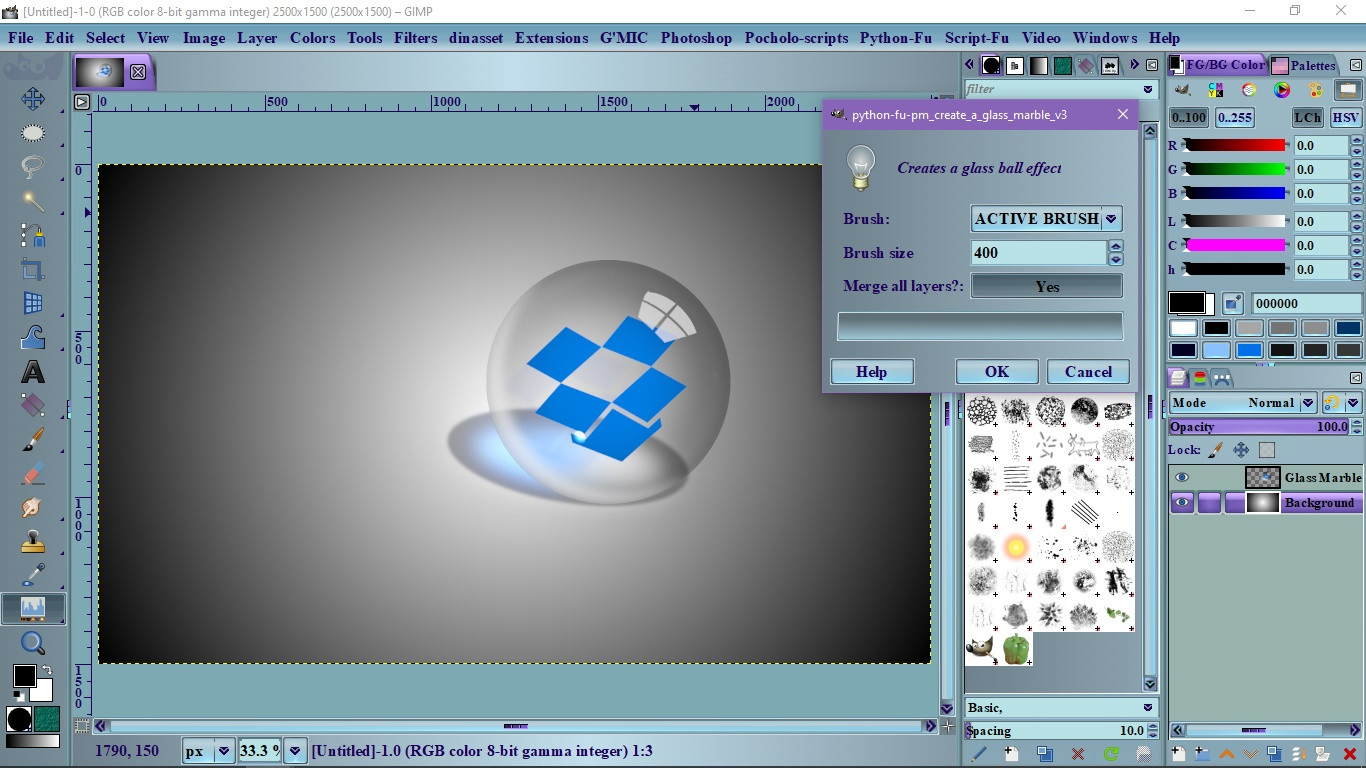Switch color model to LCh
This screenshot has width=1366, height=768.
click(x=1307, y=117)
